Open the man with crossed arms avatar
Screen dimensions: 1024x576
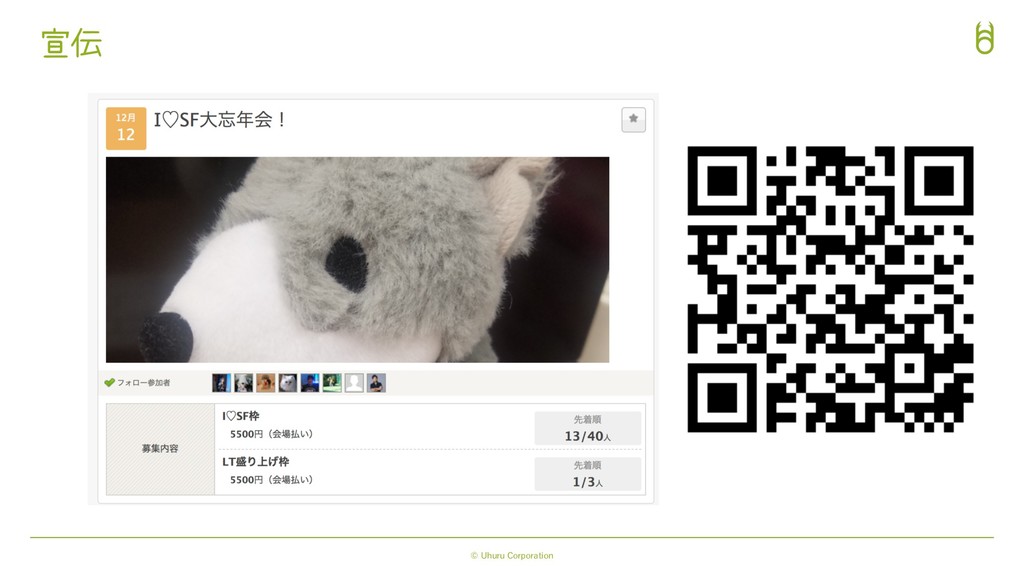pyautogui.click(x=376, y=383)
